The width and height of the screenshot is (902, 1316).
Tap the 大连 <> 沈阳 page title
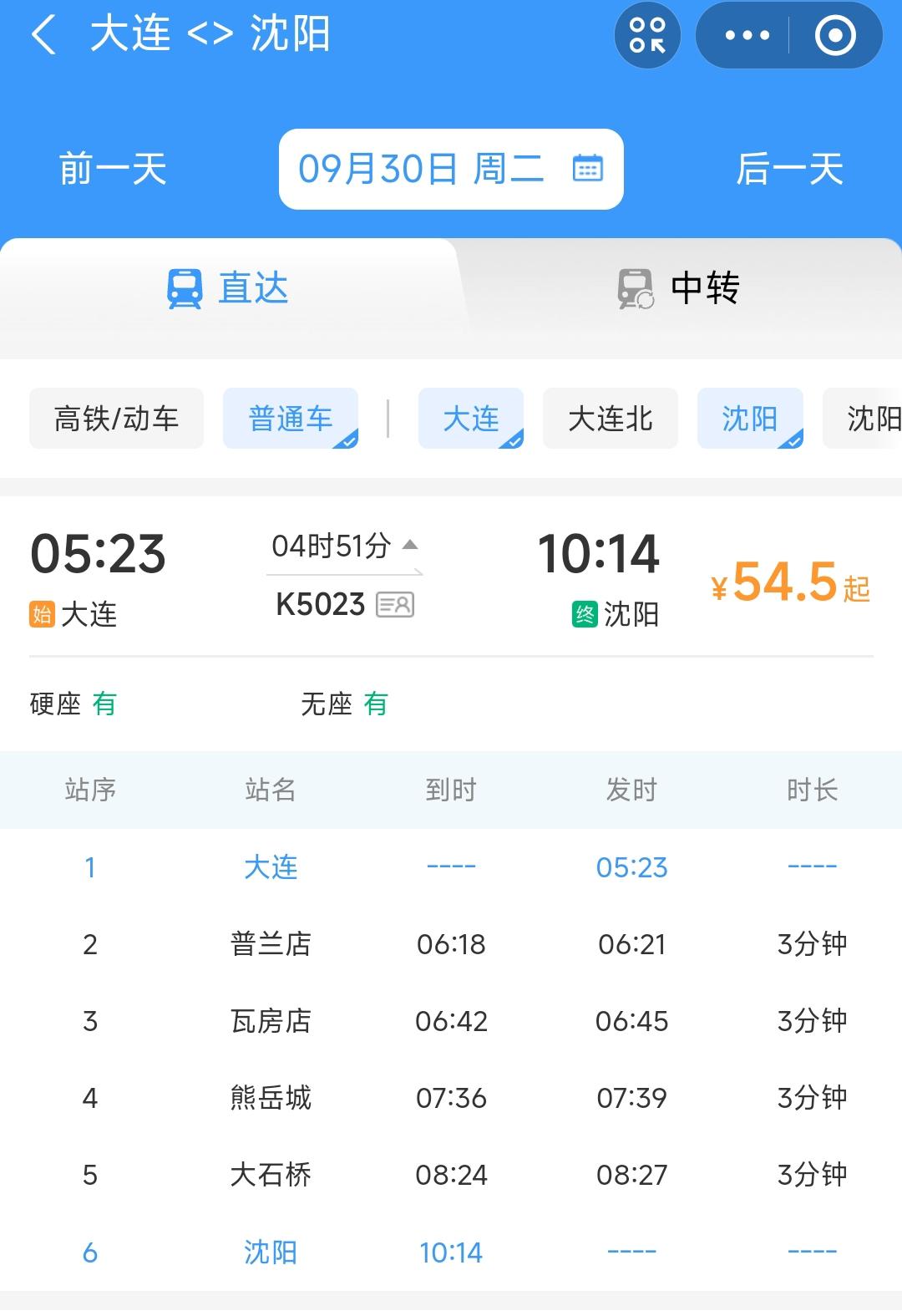pyautogui.click(x=210, y=35)
